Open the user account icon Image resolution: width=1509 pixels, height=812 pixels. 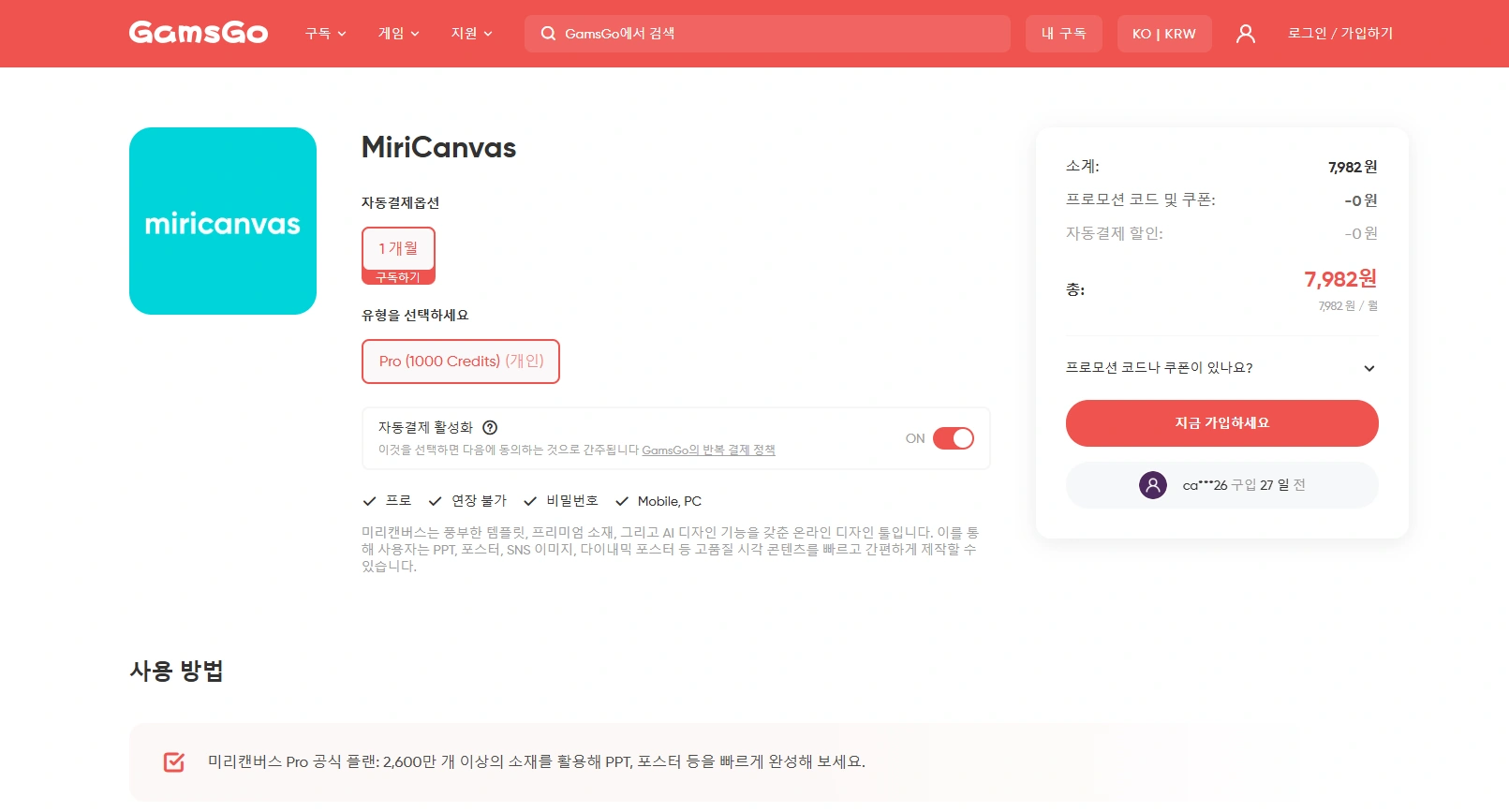coord(1245,34)
